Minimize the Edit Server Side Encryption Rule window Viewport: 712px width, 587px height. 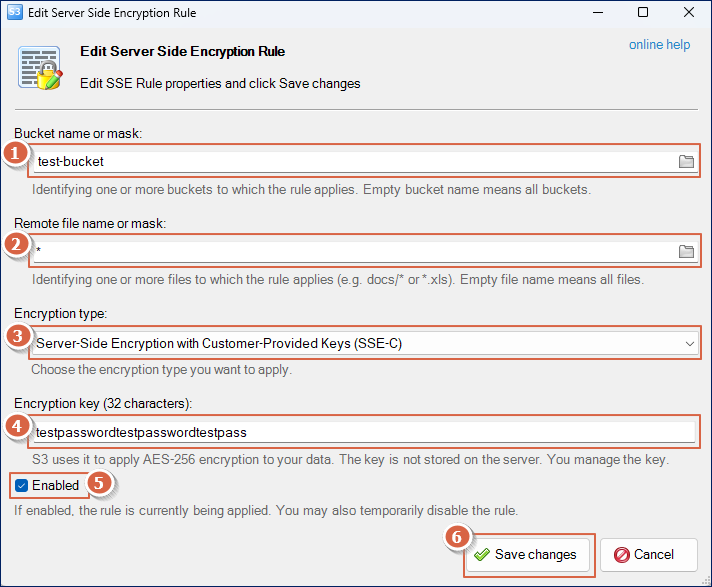pyautogui.click(x=598, y=12)
